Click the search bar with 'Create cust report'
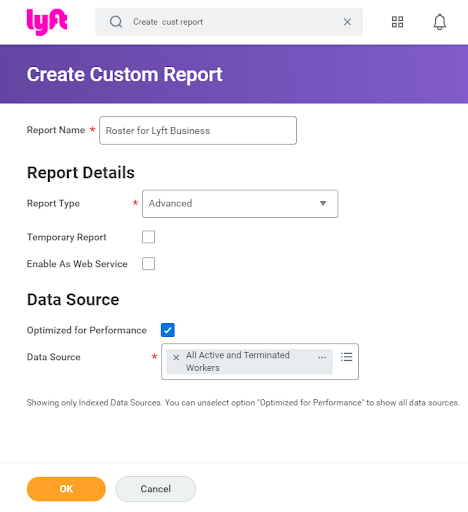Viewport: 468px width, 512px height. 229,22
